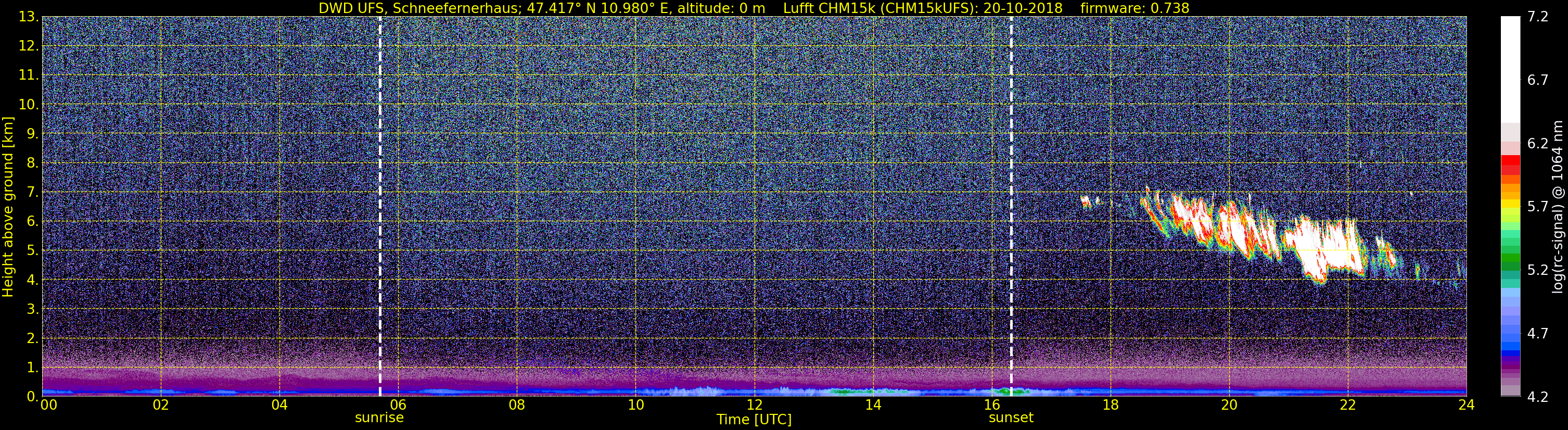1568x430 pixels.
Task: Click the chart title text 'DWD UFS, Schneefernerhaus'
Action: tap(417, 8)
